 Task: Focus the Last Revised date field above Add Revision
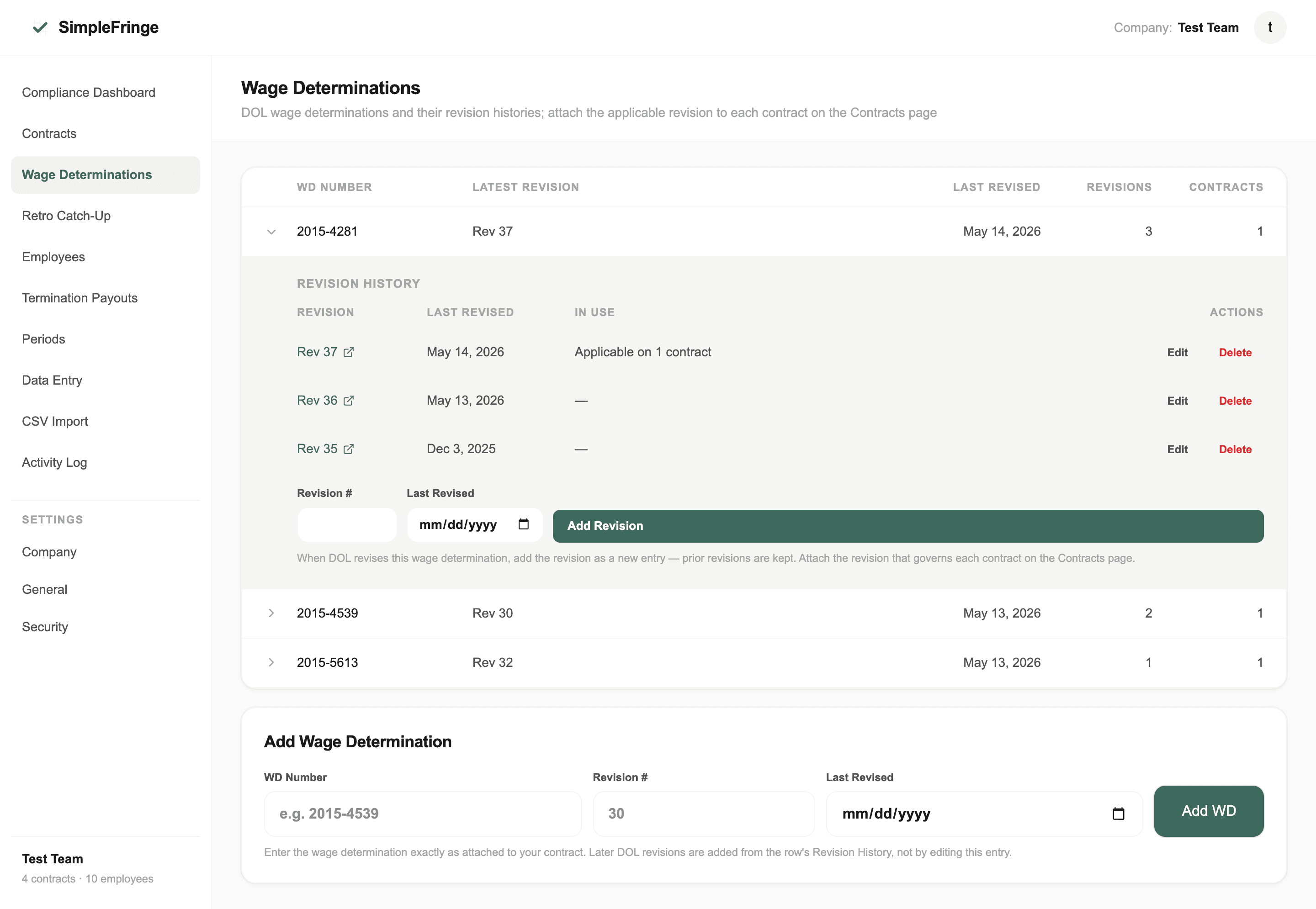coord(475,524)
